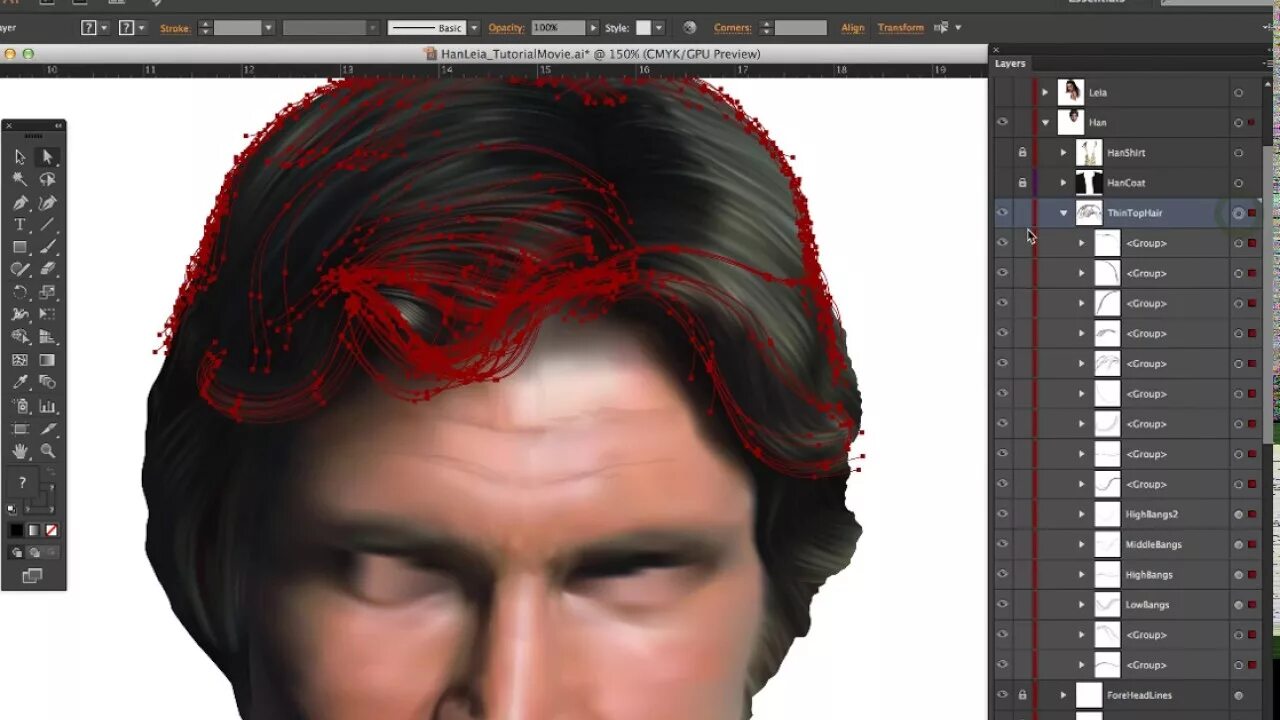This screenshot has height=720, width=1280.
Task: Hide the ThinTopHair layer
Action: pyautogui.click(x=1002, y=212)
